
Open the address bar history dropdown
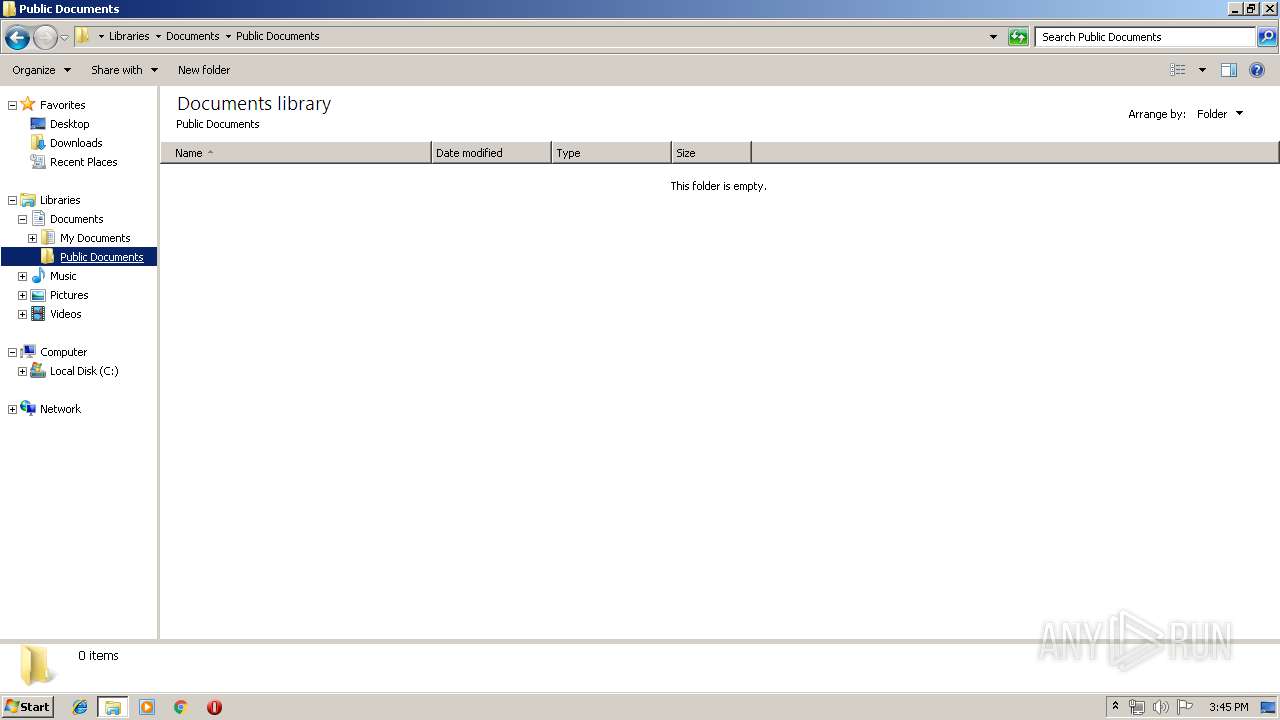pos(993,37)
